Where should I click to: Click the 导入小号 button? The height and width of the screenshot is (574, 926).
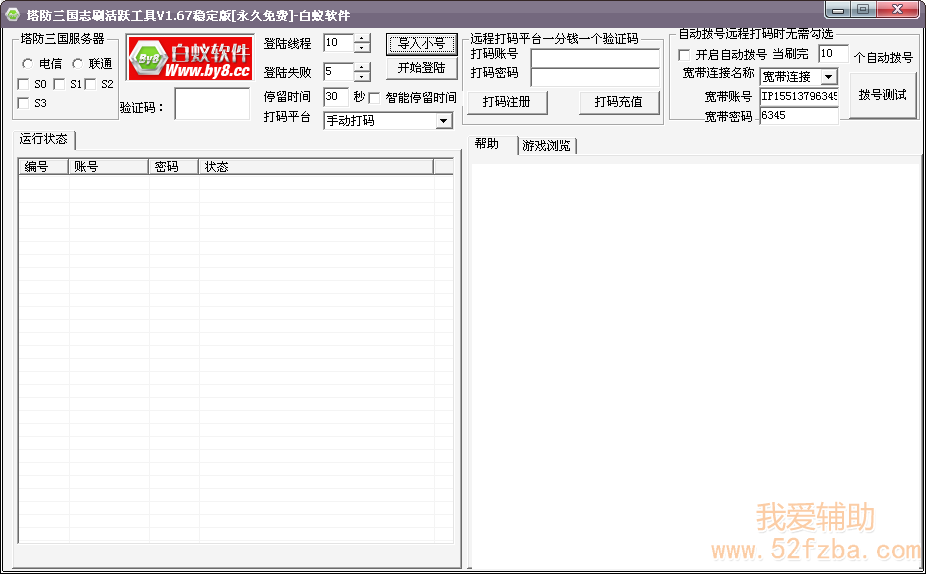point(421,44)
